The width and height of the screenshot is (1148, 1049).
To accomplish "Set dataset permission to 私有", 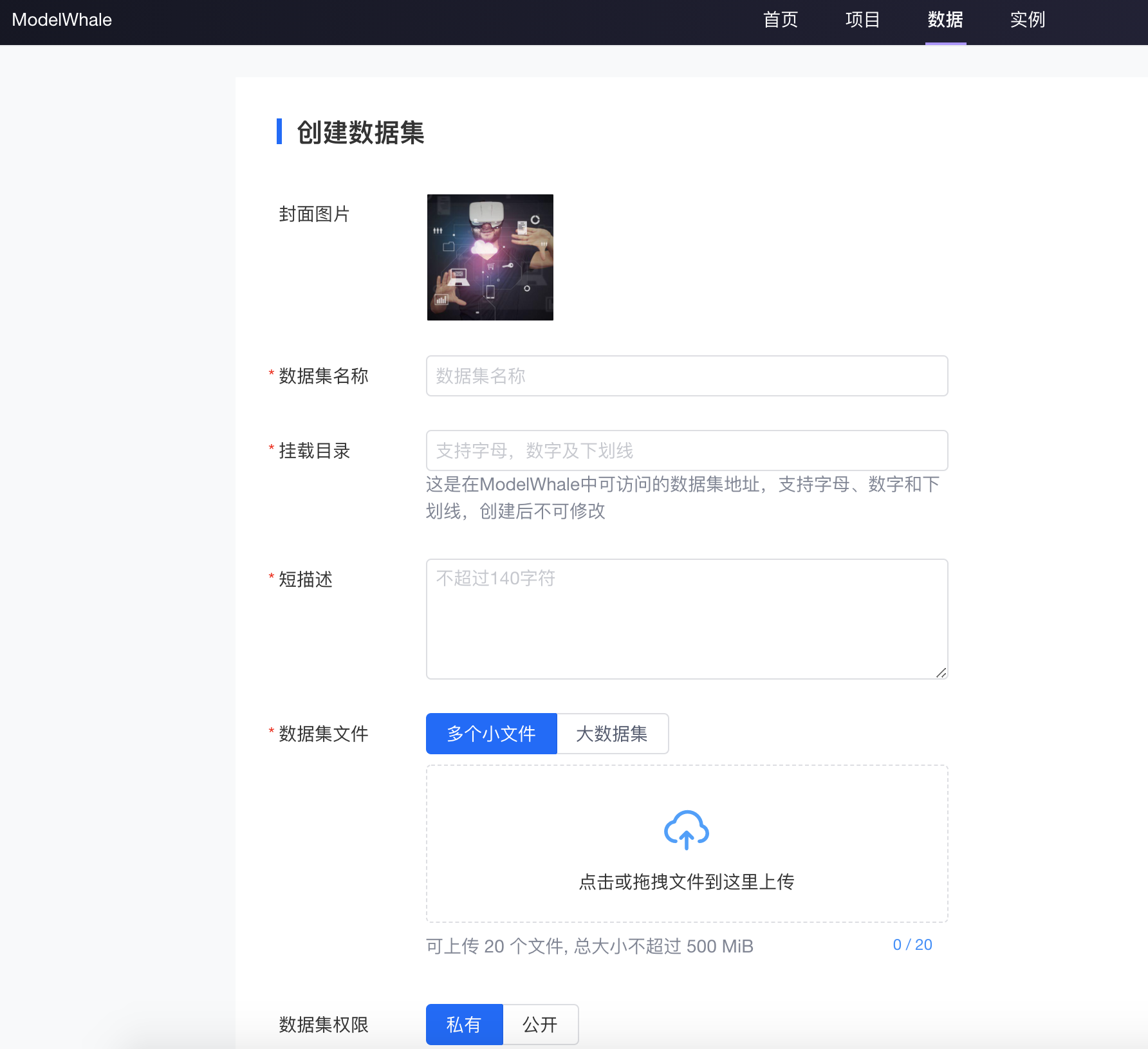I will 464,1025.
